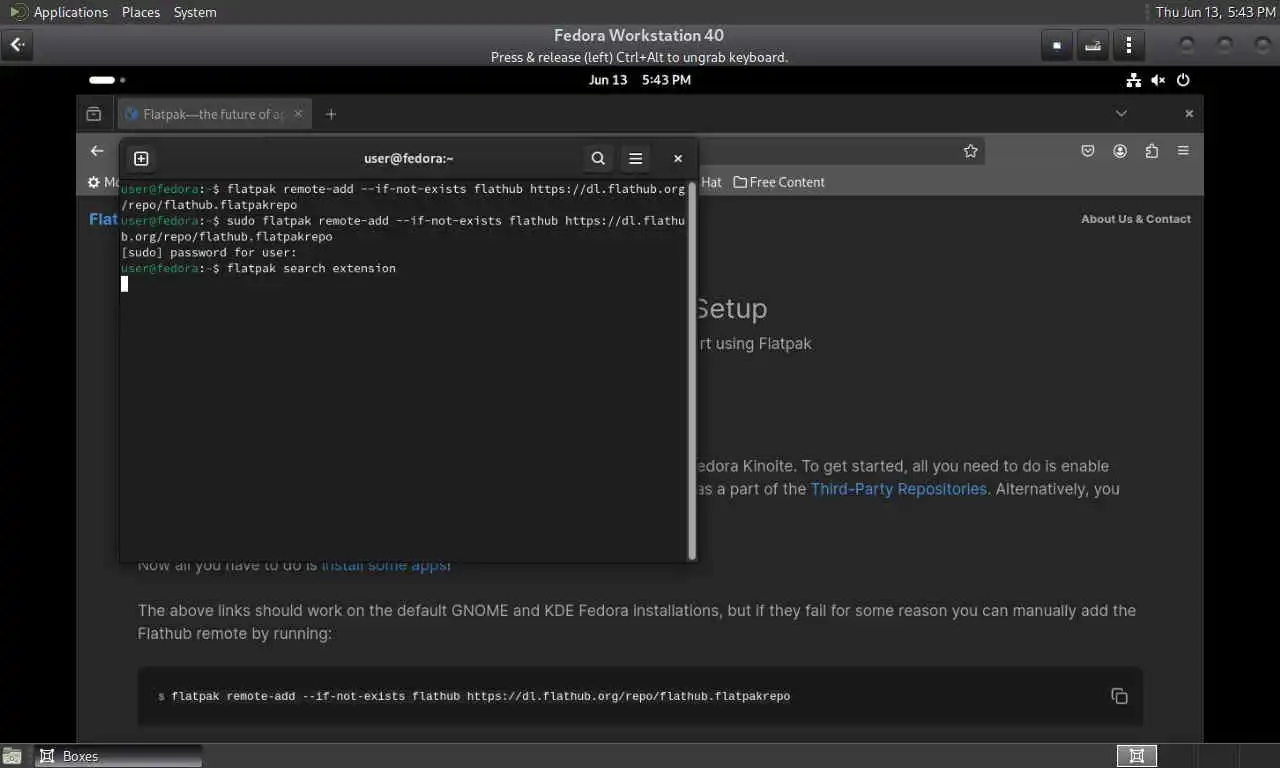Screen dimensions: 1280x768
Task: Click the Fedora network status icon
Action: 1133,80
